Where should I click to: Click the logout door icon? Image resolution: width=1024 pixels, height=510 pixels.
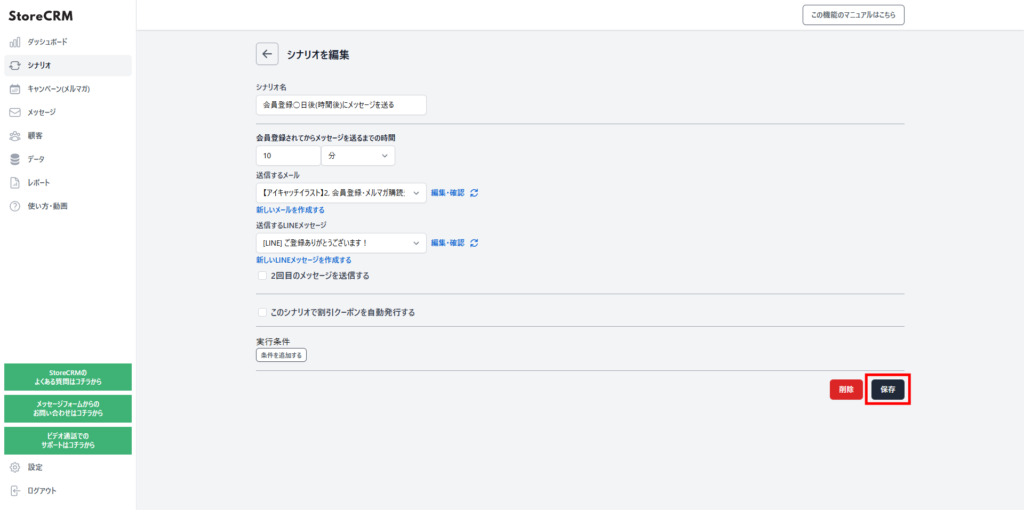coord(16,491)
